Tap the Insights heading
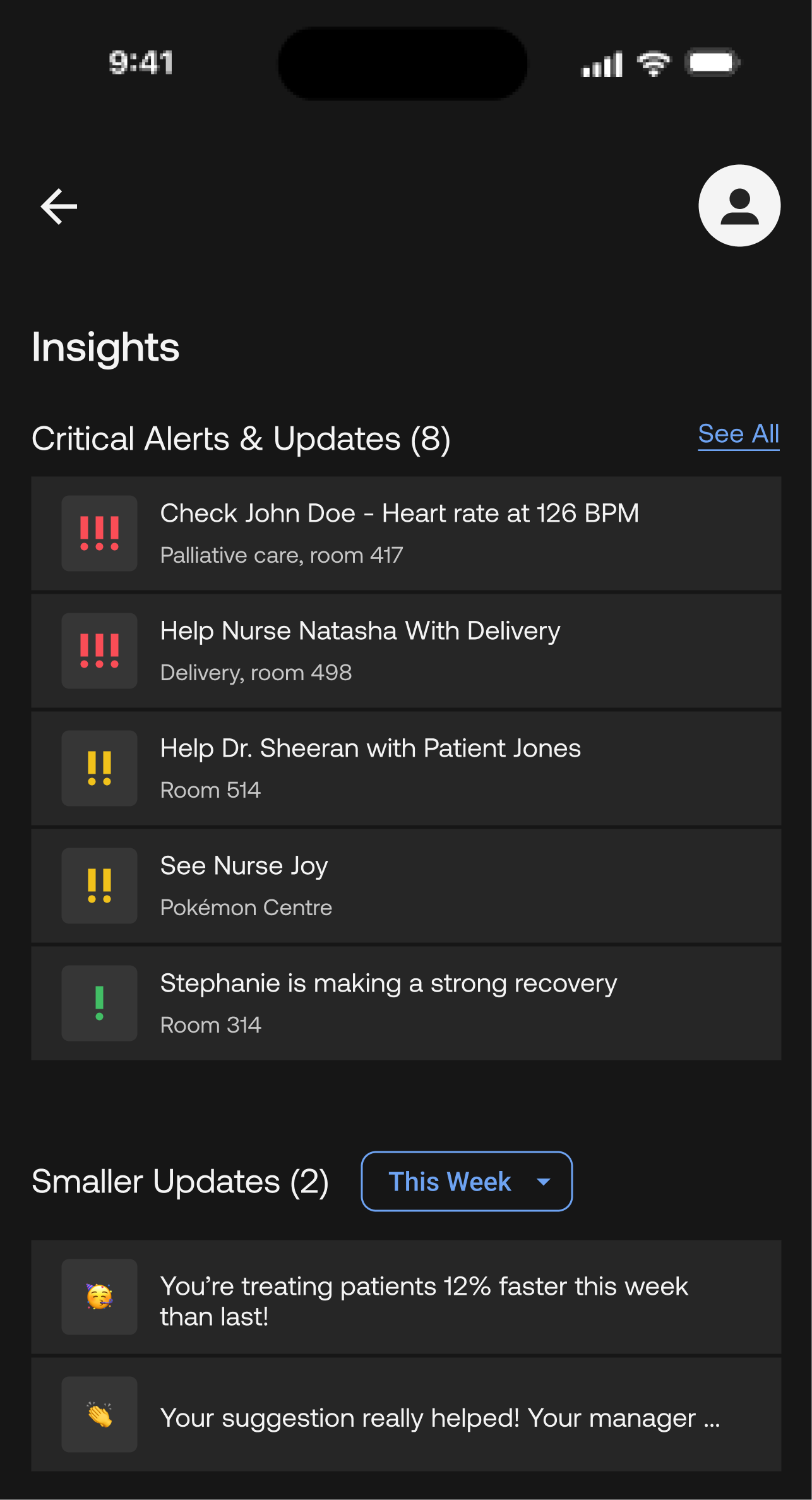 click(x=105, y=347)
